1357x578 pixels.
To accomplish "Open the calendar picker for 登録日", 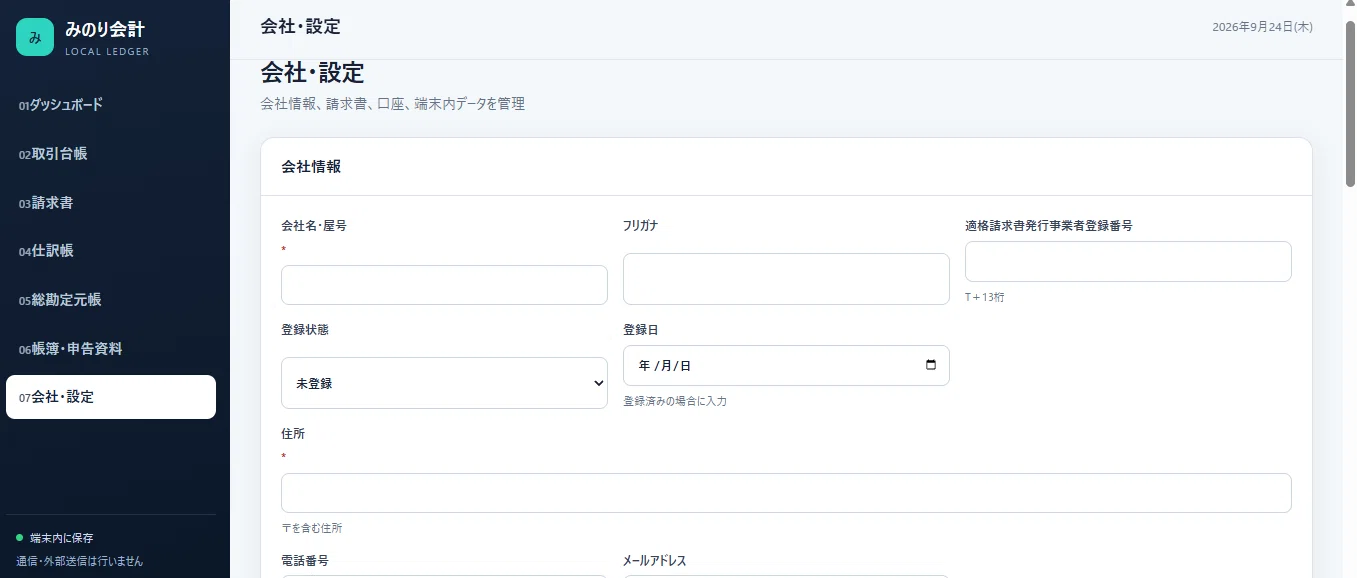I will click(931, 365).
